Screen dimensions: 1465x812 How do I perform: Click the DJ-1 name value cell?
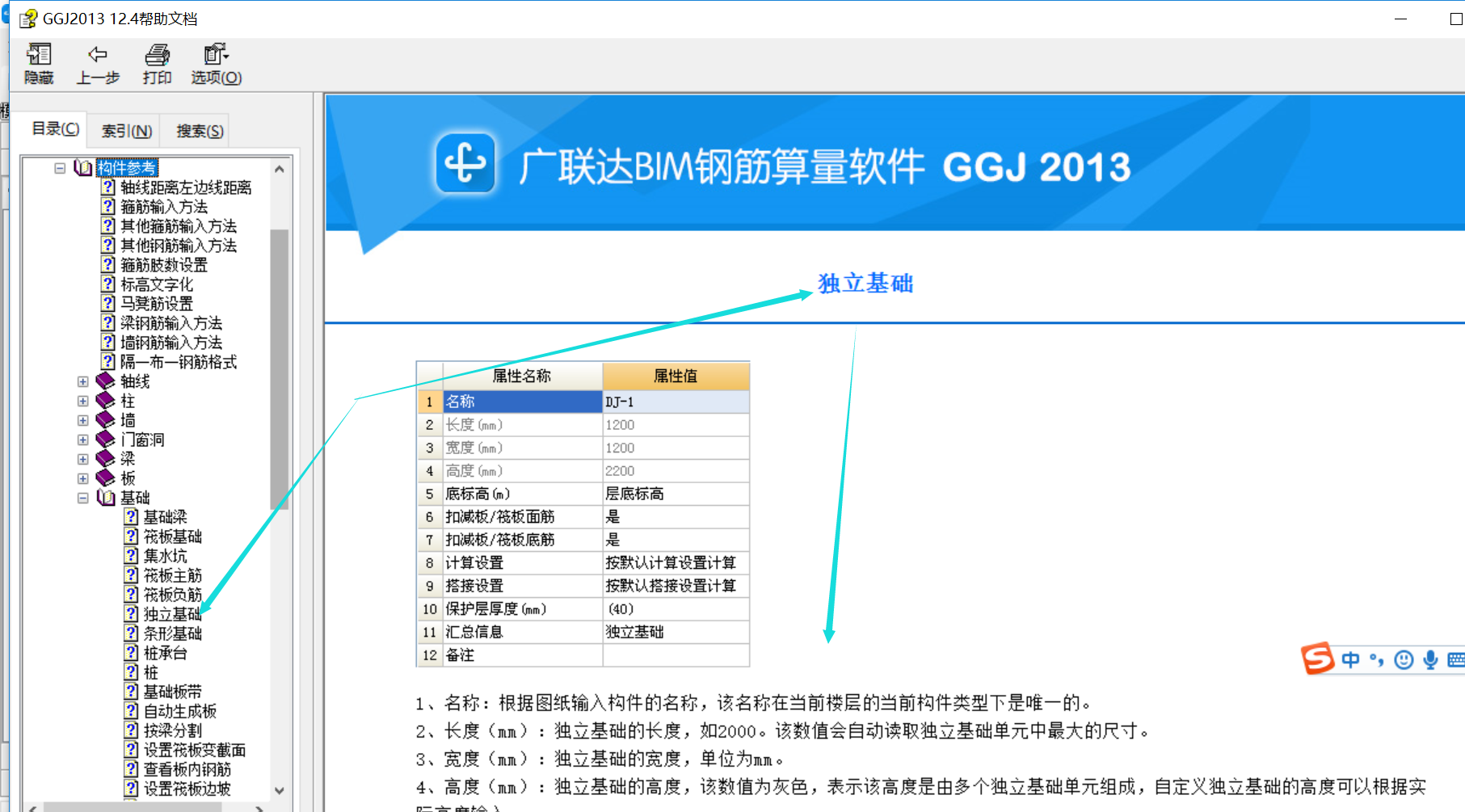676,402
